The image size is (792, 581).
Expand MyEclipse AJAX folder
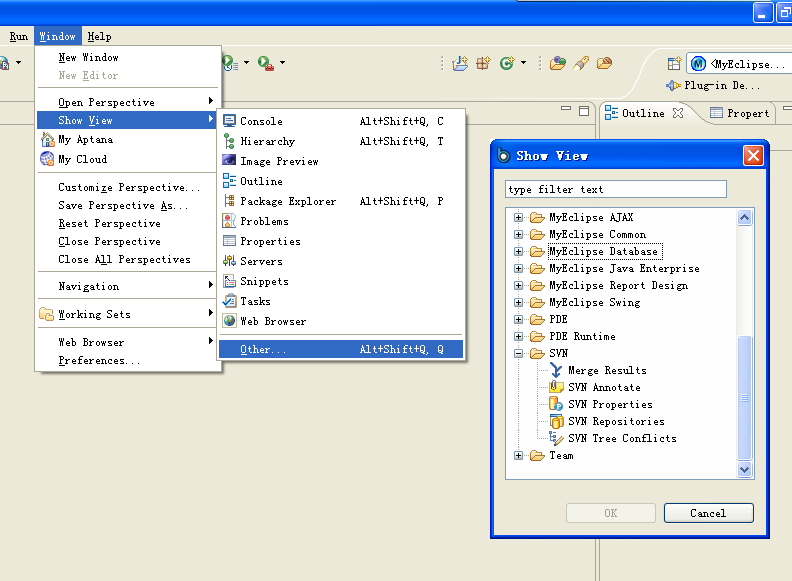518,217
